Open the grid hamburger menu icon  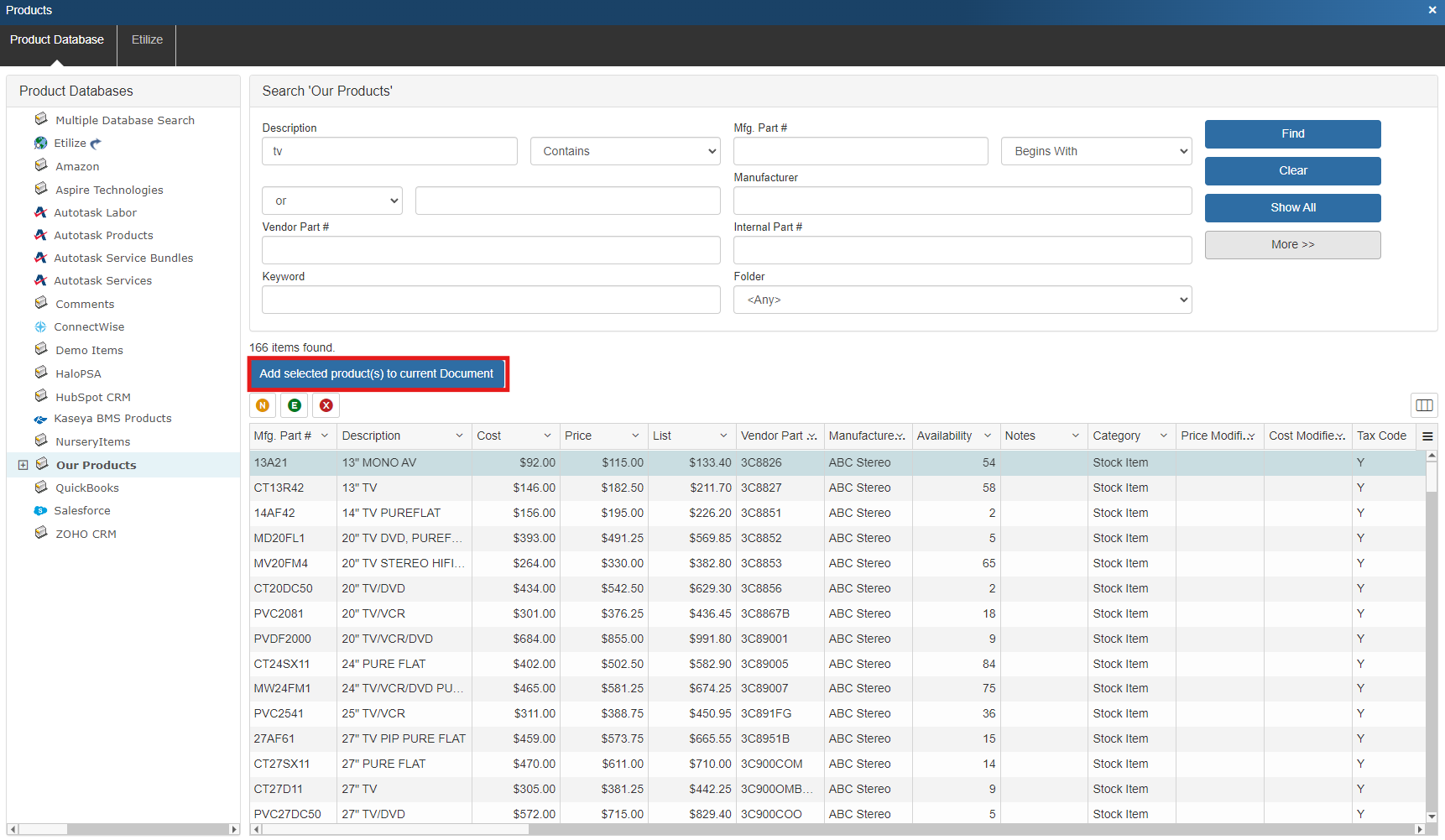pos(1427,436)
